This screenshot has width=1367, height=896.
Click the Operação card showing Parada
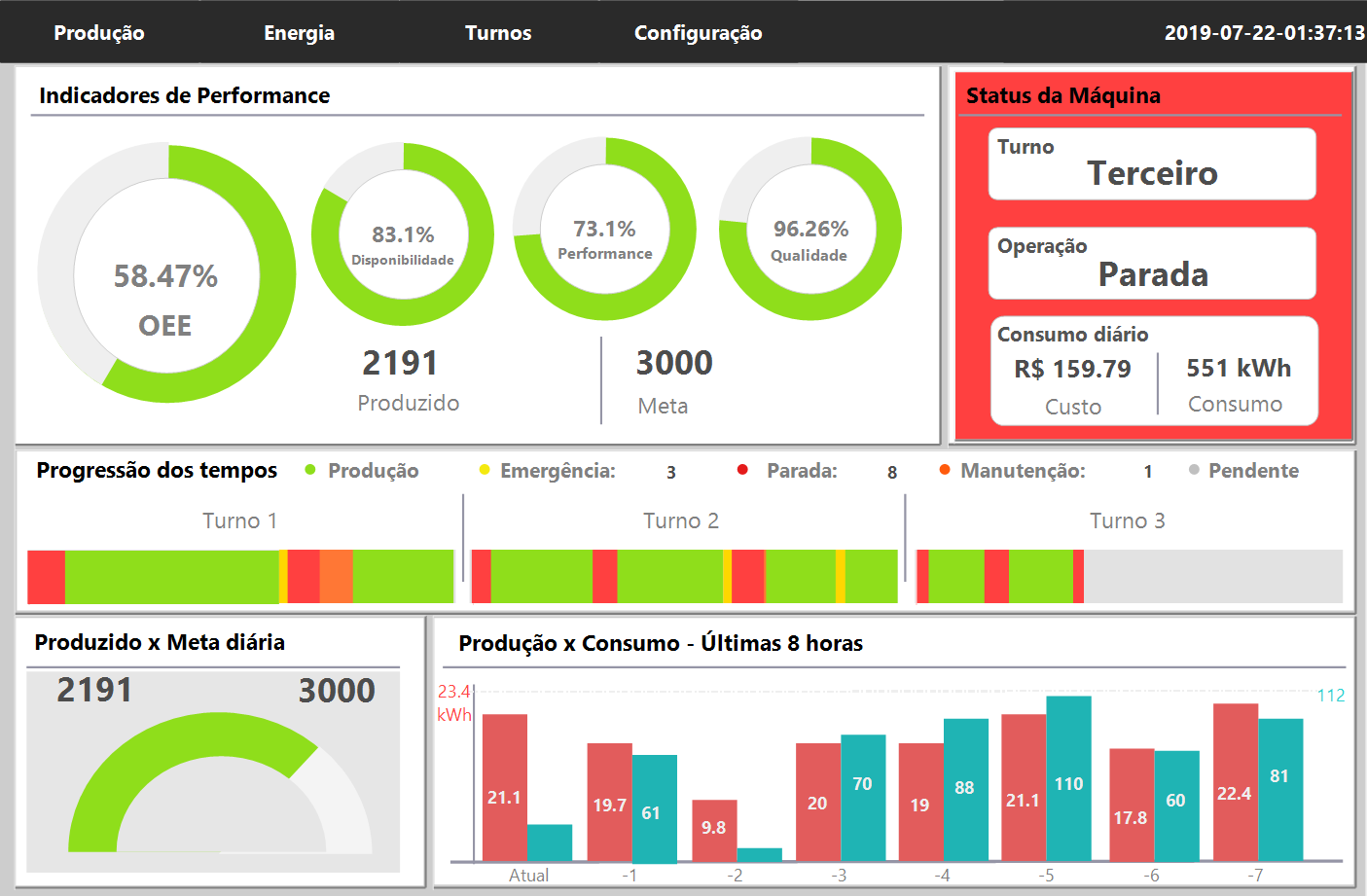1152,264
